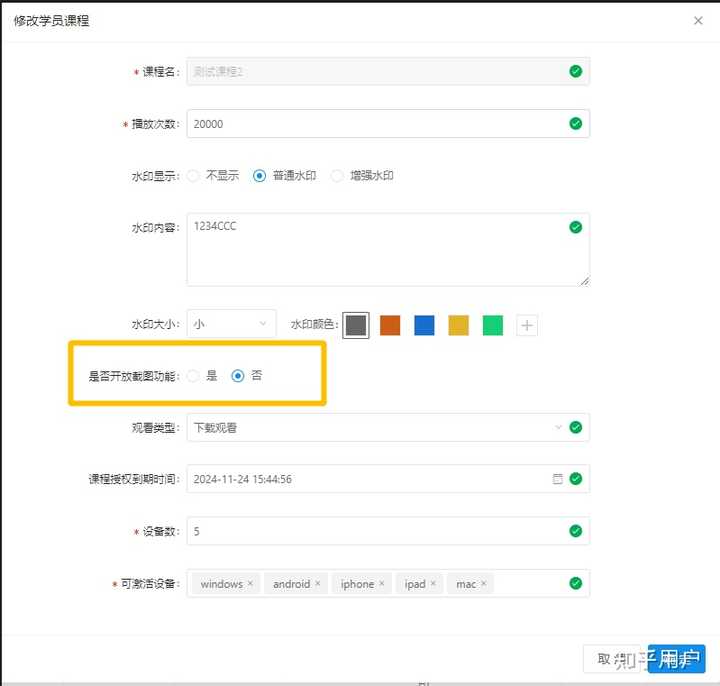The width and height of the screenshot is (720, 686).
Task: Remove the ipad device tag
Action: (433, 583)
